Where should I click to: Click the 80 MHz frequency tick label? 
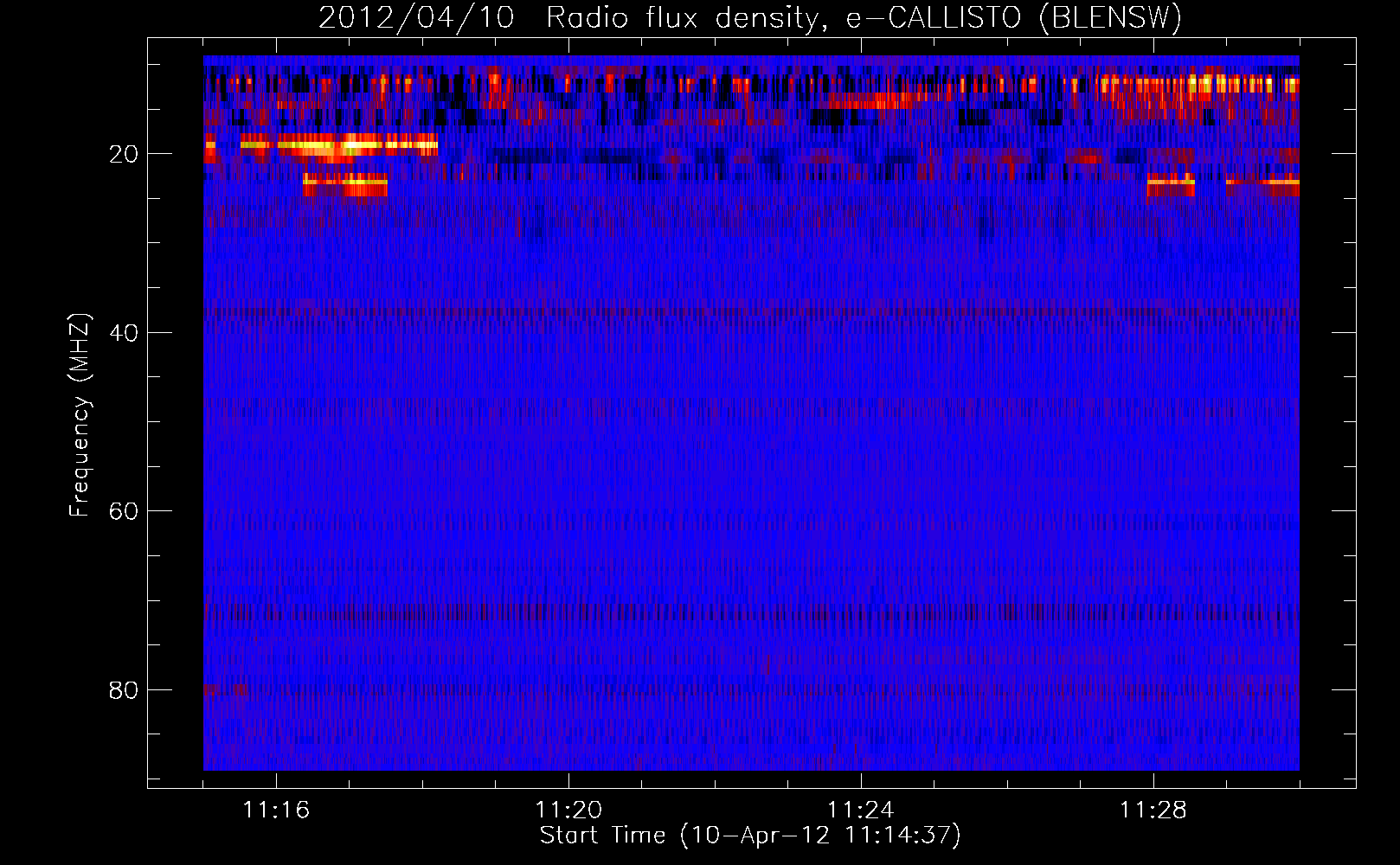pyautogui.click(x=124, y=690)
